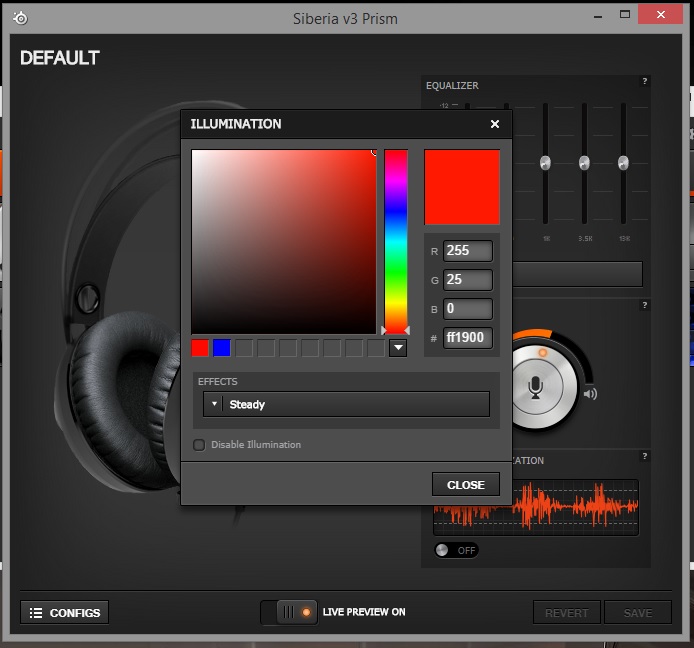694x648 pixels.
Task: Click the 10K equalizer slider knob
Action: click(623, 163)
